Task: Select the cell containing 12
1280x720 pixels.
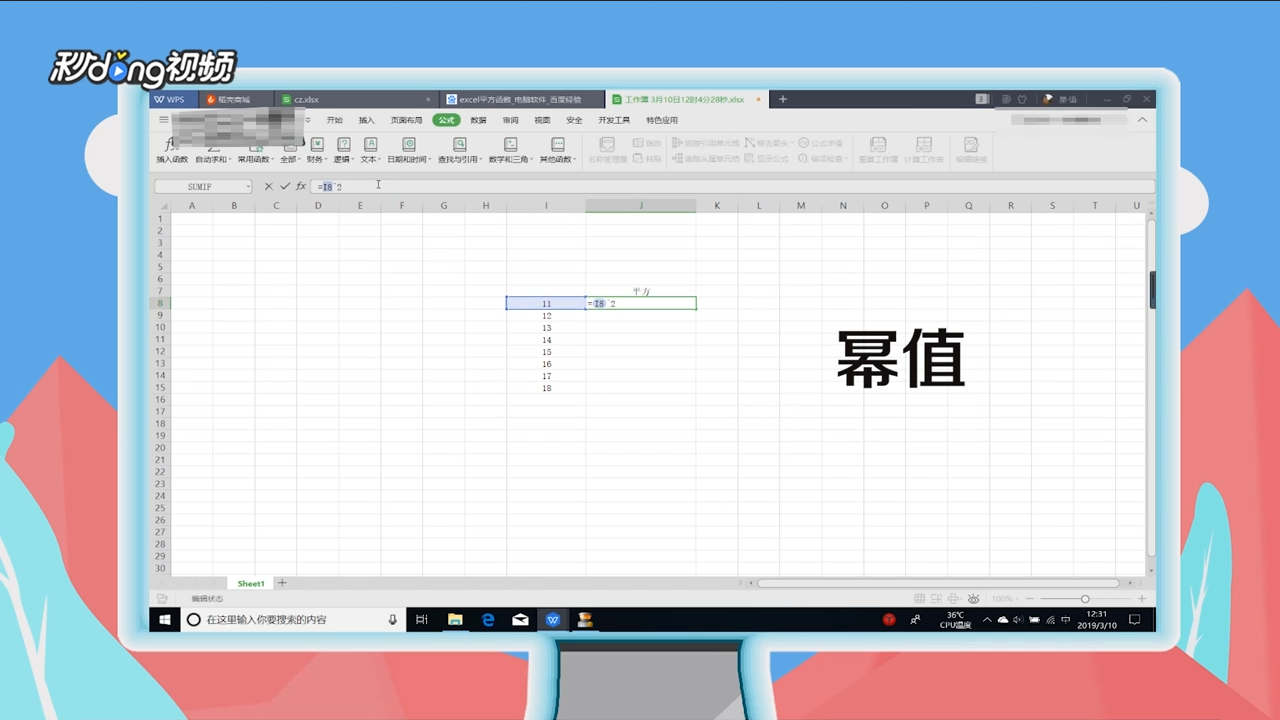Action: click(x=546, y=316)
